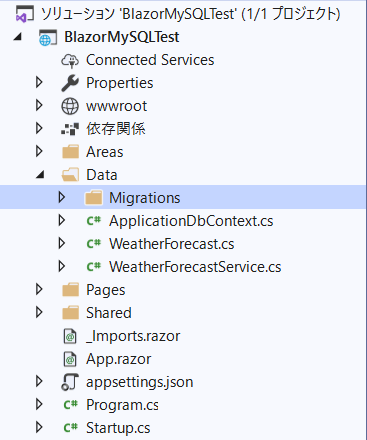Select the wwwroot item
Image resolution: width=367 pixels, height=440 pixels.
tap(116, 106)
